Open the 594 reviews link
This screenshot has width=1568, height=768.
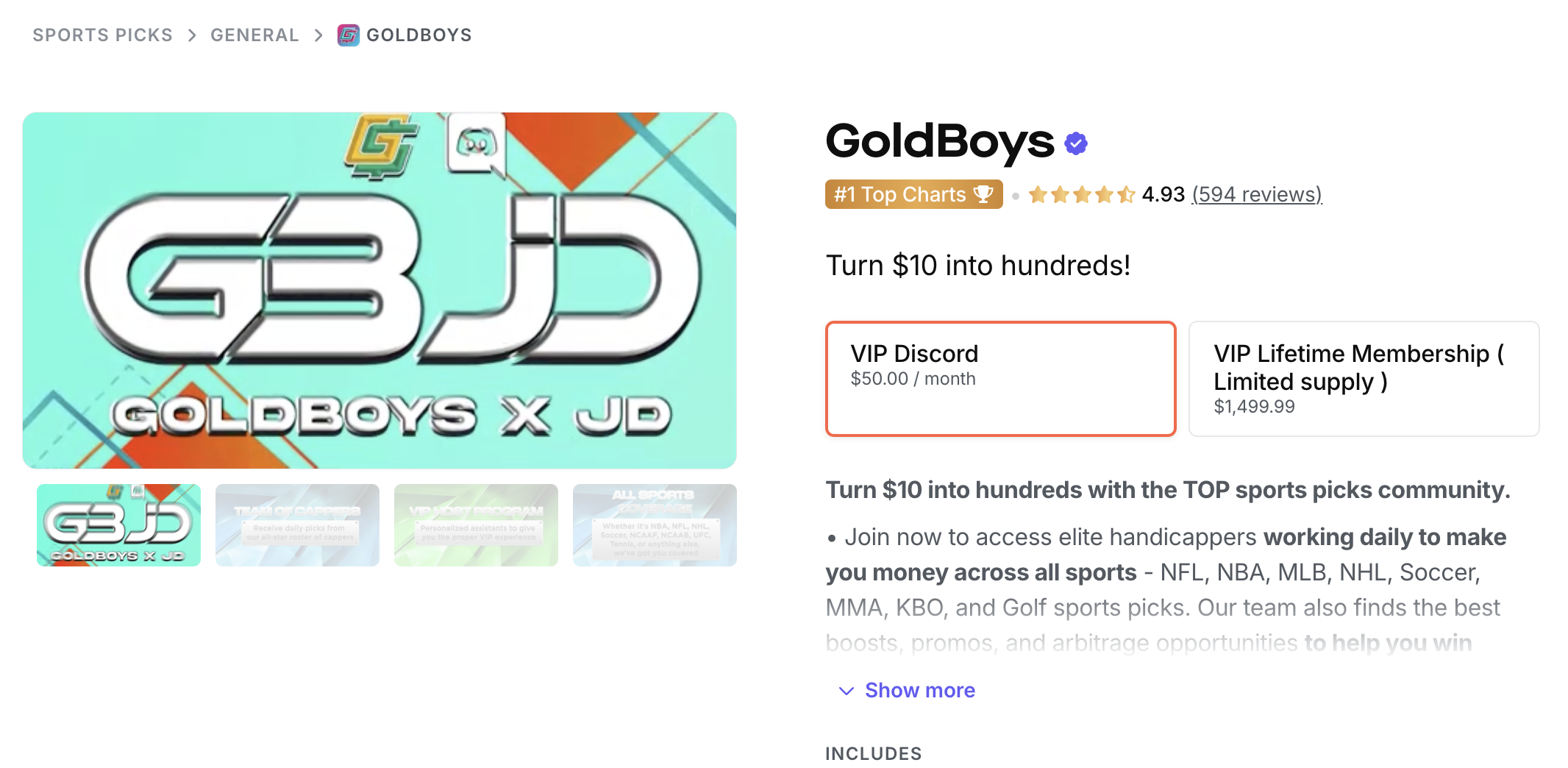1257,194
